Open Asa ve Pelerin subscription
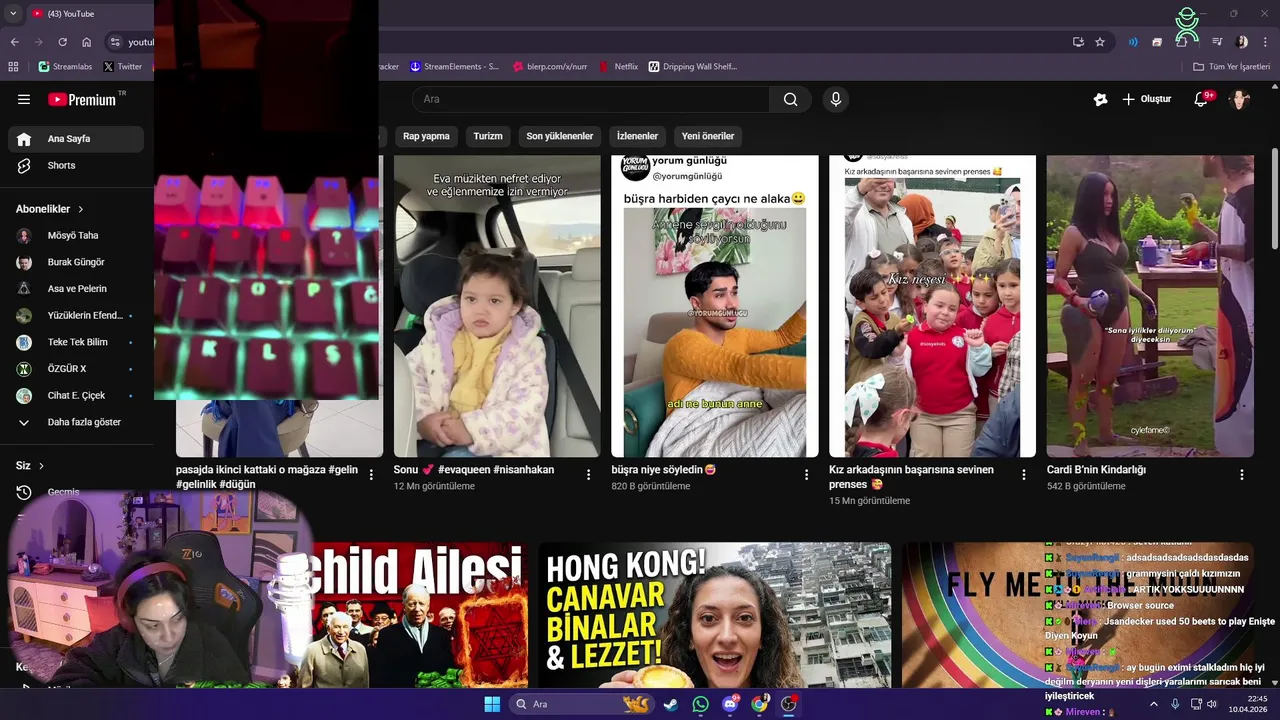The width and height of the screenshot is (1280, 720). (x=76, y=289)
